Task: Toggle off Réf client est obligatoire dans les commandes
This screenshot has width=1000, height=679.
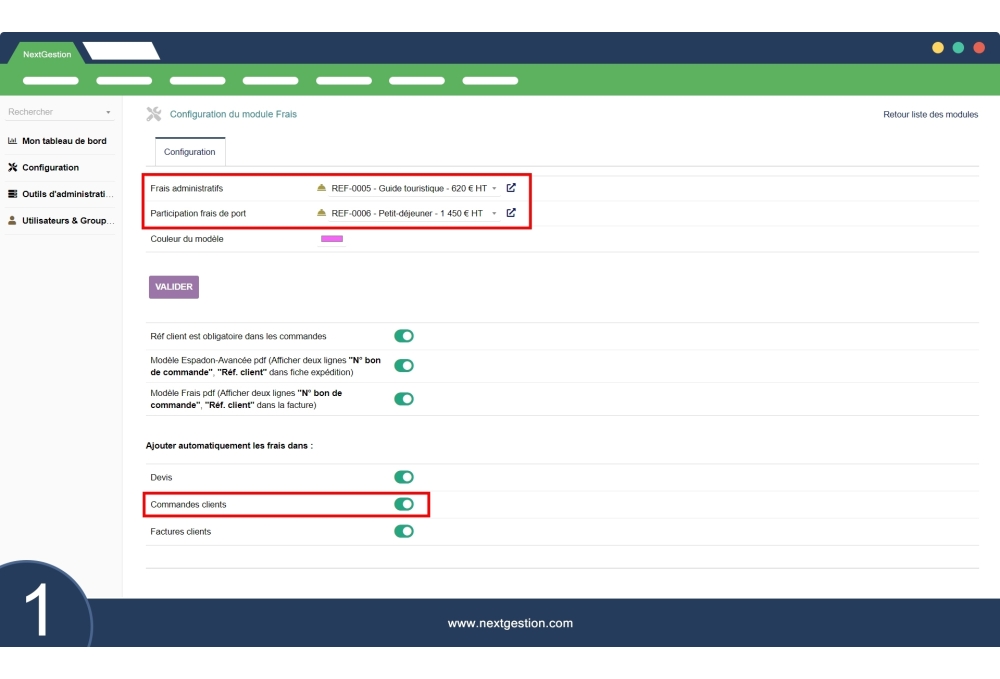Action: [404, 336]
